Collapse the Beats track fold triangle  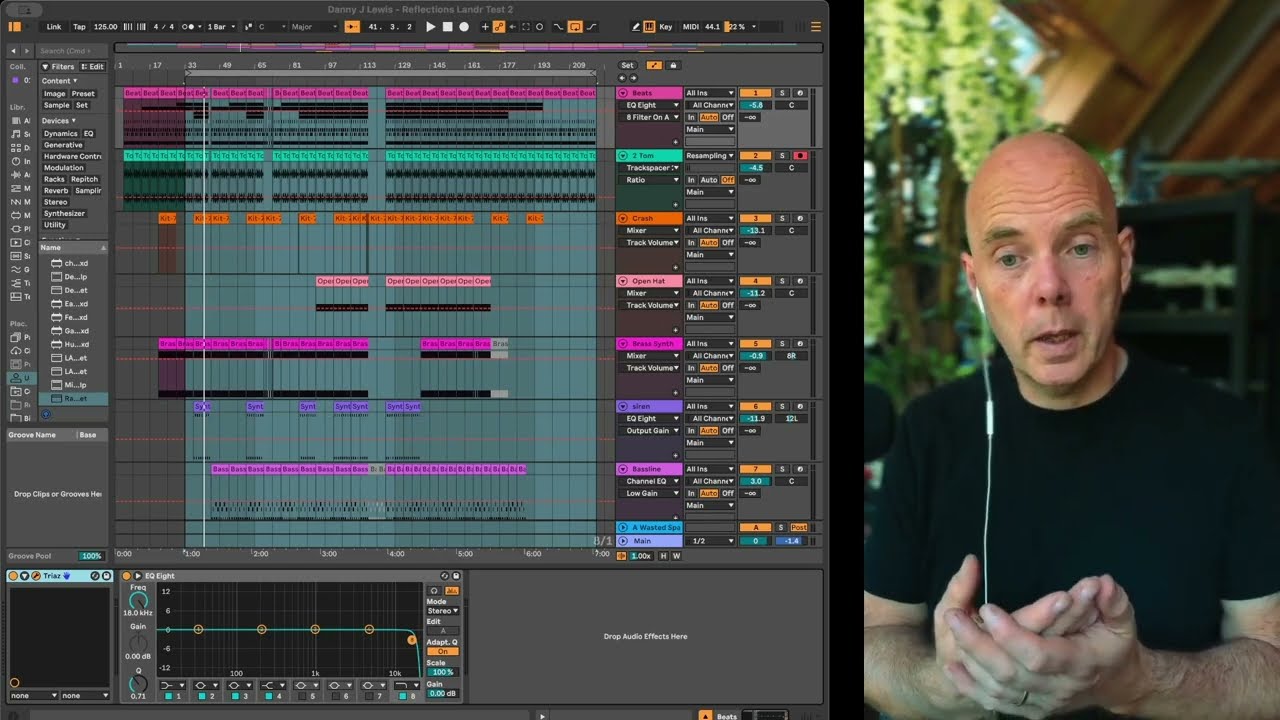tap(623, 93)
